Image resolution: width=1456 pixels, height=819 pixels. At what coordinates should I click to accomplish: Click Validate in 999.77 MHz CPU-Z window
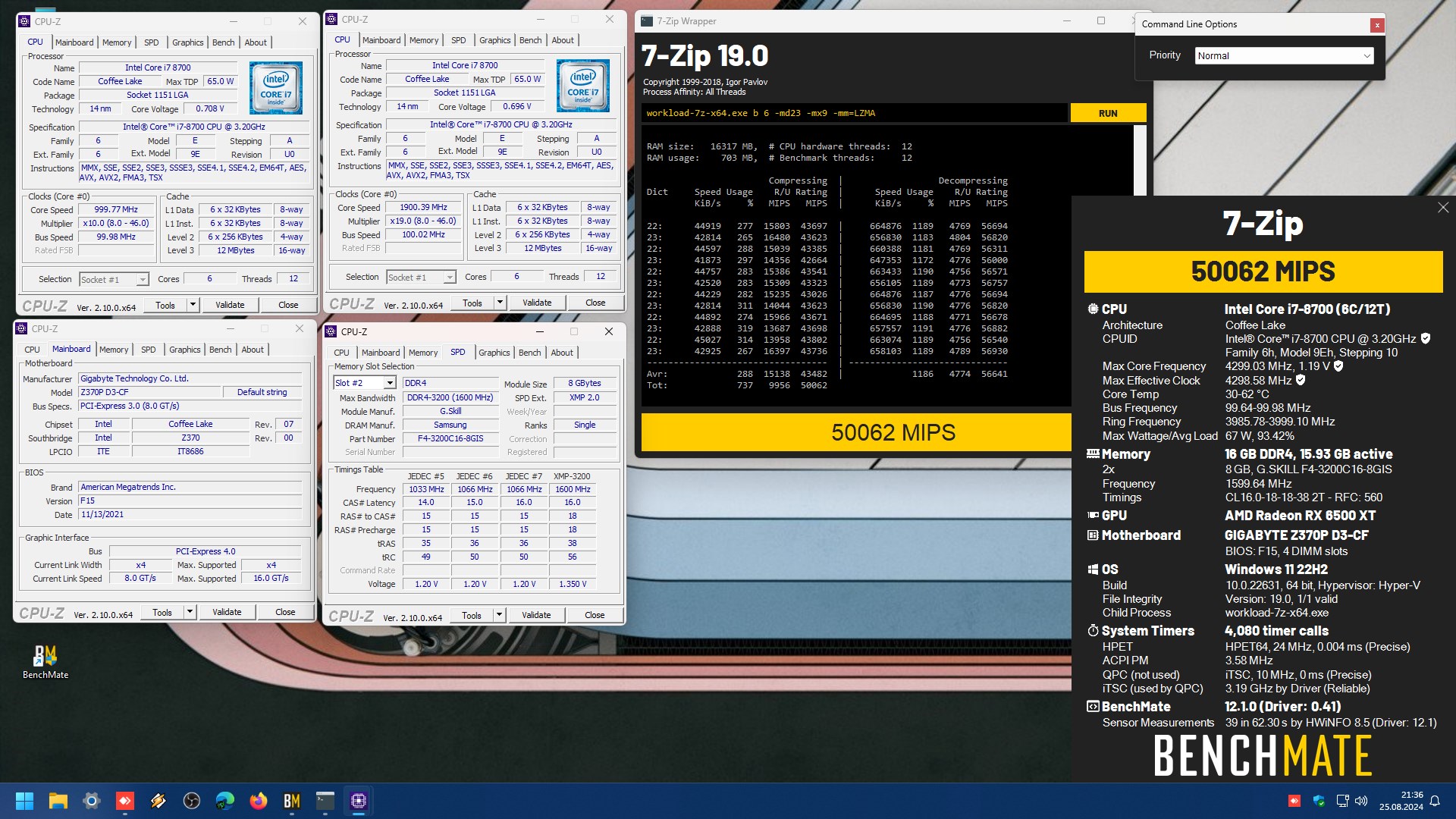tap(230, 305)
